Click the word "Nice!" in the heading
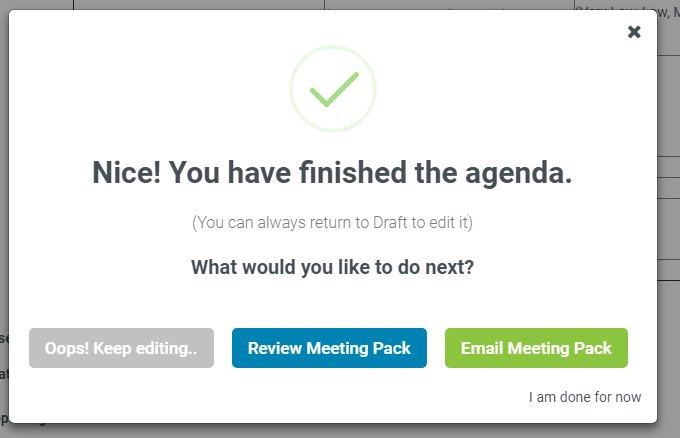 coord(124,173)
